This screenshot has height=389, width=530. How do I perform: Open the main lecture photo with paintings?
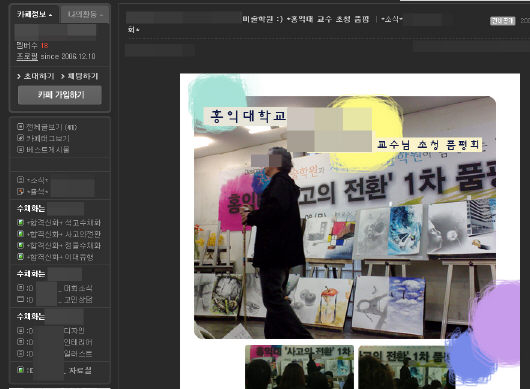coord(345,217)
